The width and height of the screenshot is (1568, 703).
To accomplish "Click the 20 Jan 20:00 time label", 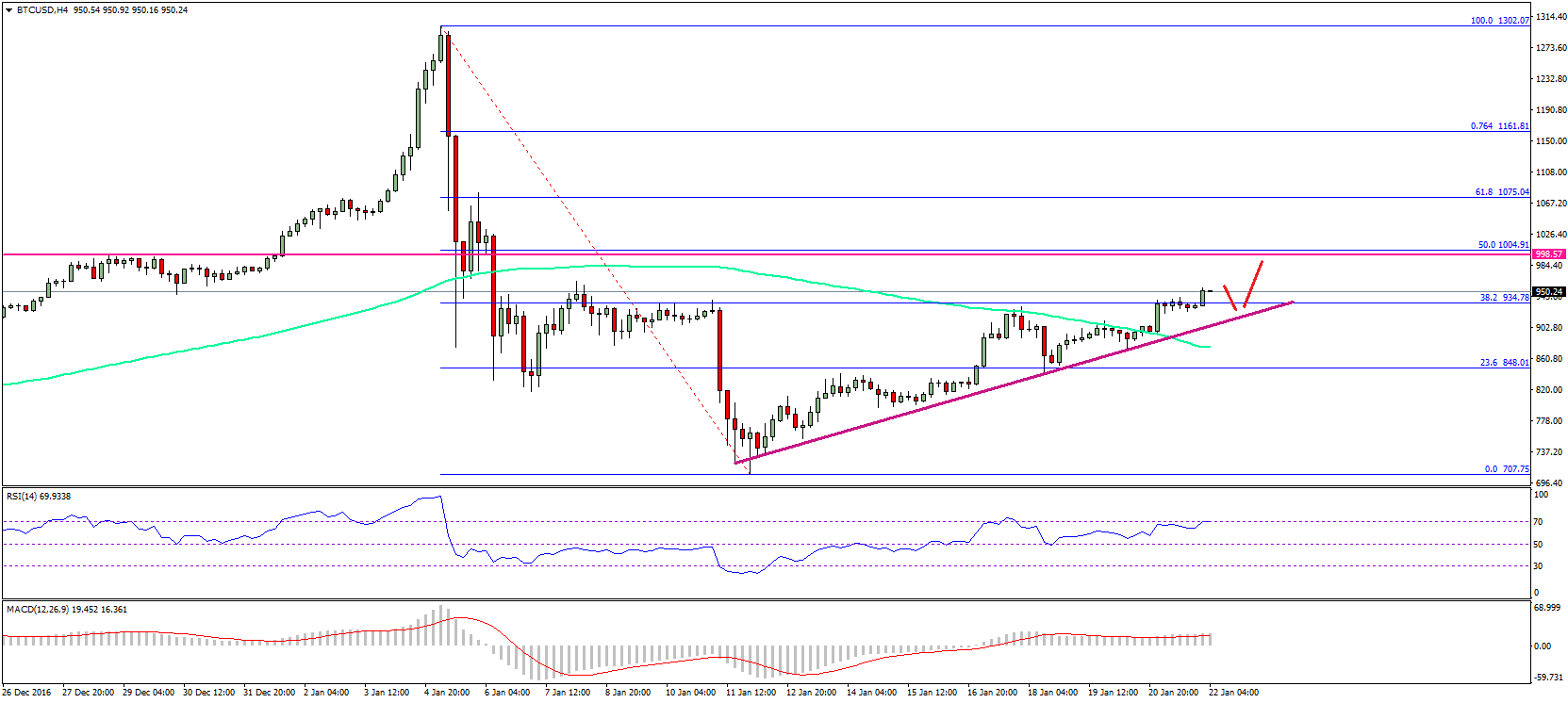I will click(x=1174, y=693).
